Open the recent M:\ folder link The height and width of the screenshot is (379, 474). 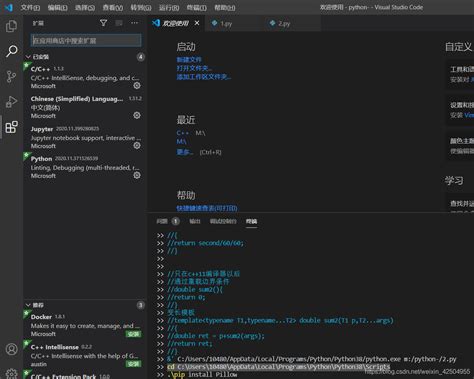[181, 142]
